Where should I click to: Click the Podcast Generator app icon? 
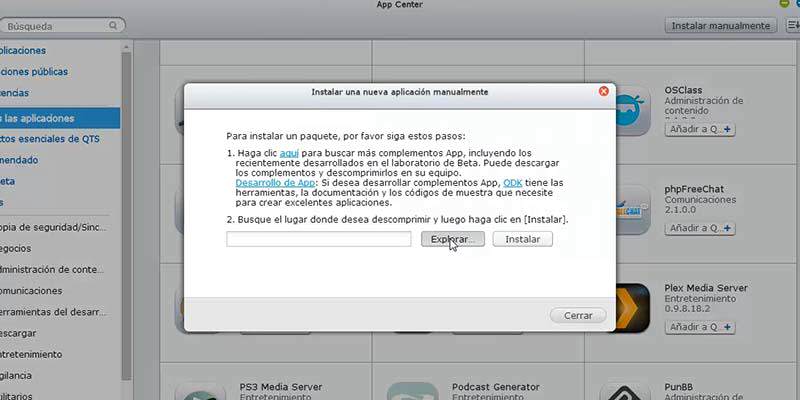point(412,391)
